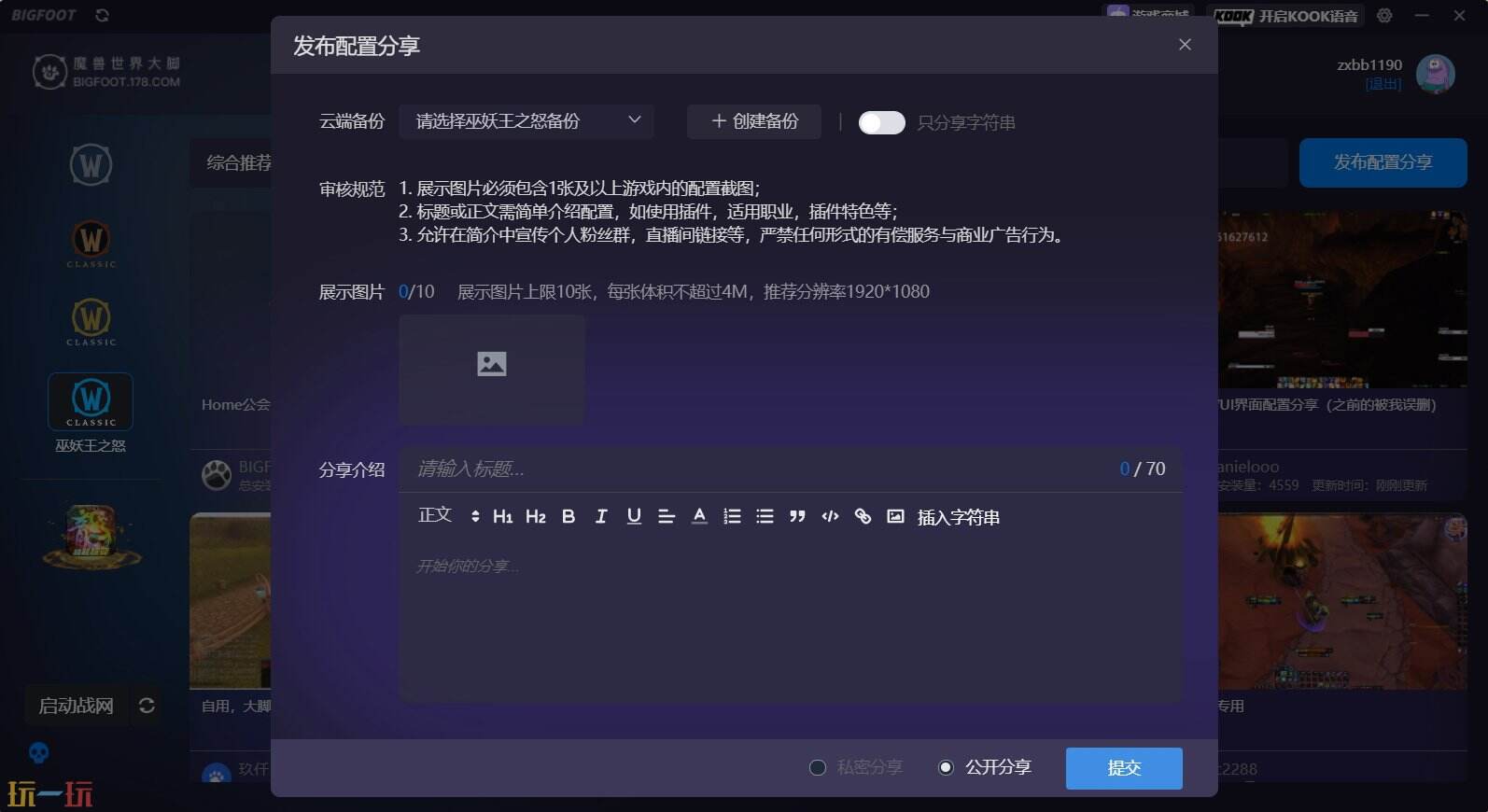Close the 发布配置分享 dialog
The height and width of the screenshot is (812, 1488).
tap(1185, 45)
